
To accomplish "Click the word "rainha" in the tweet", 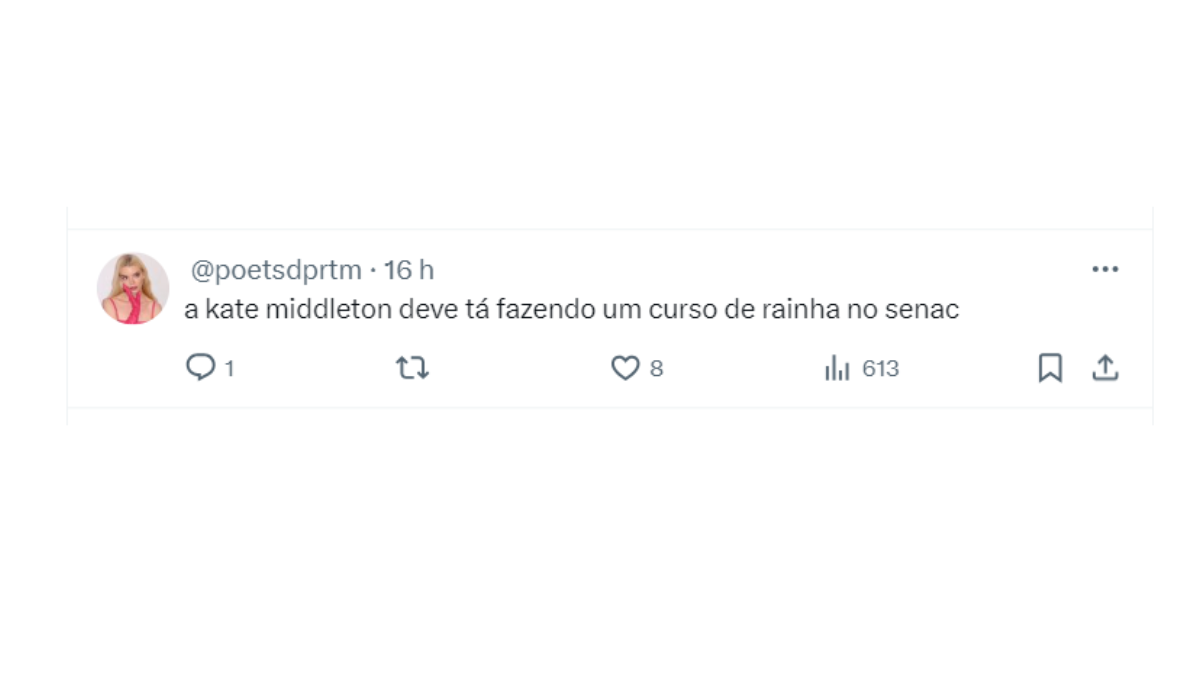I will (x=802, y=310).
